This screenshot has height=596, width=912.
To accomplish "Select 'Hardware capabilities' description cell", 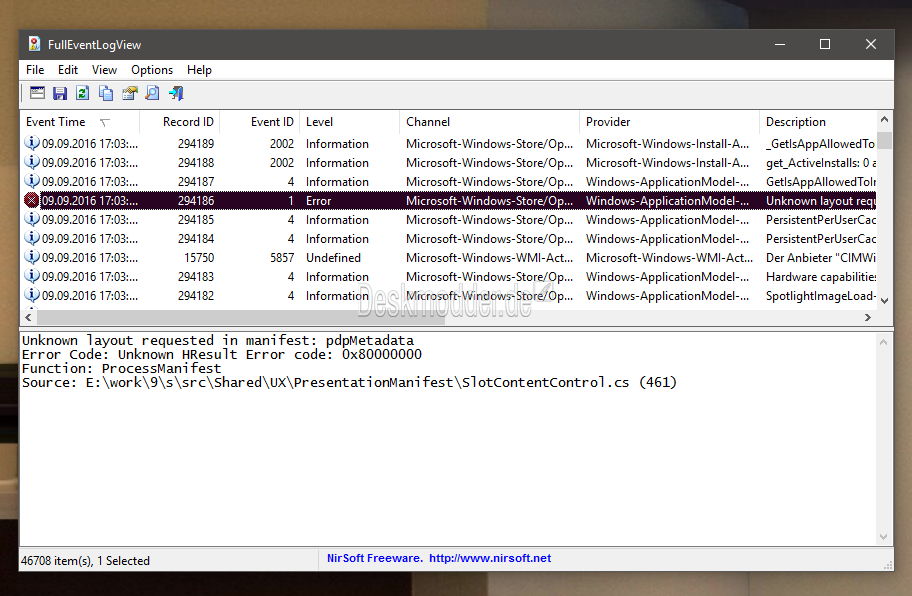I will coord(821,277).
